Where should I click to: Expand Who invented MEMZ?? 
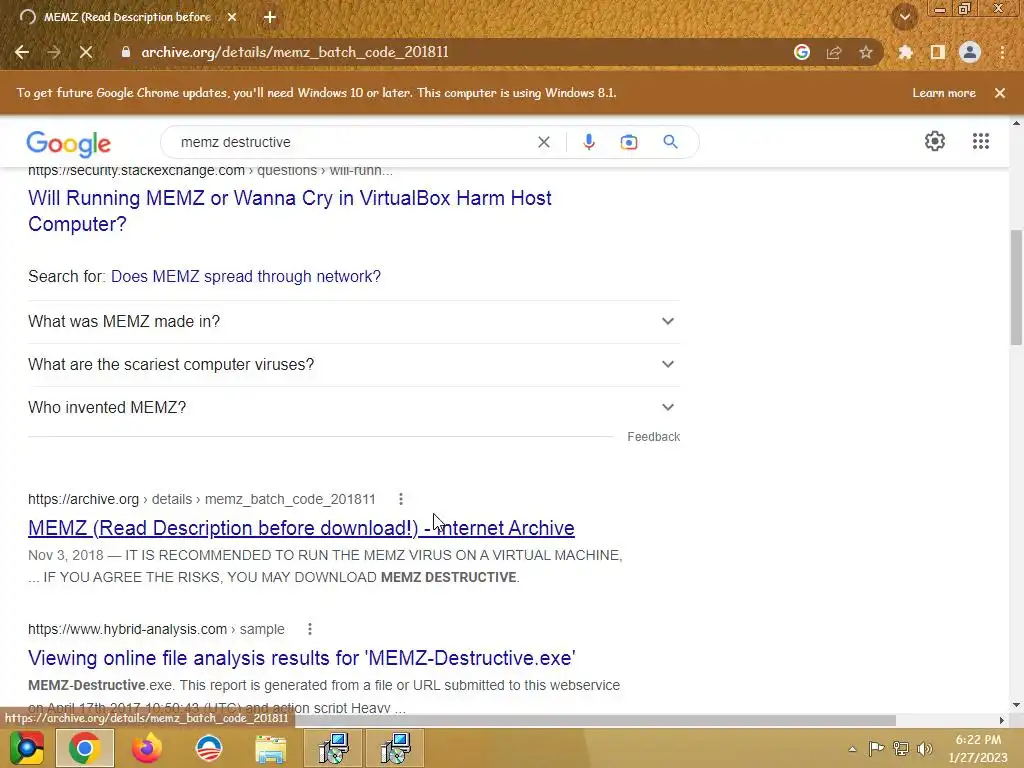coord(353,408)
